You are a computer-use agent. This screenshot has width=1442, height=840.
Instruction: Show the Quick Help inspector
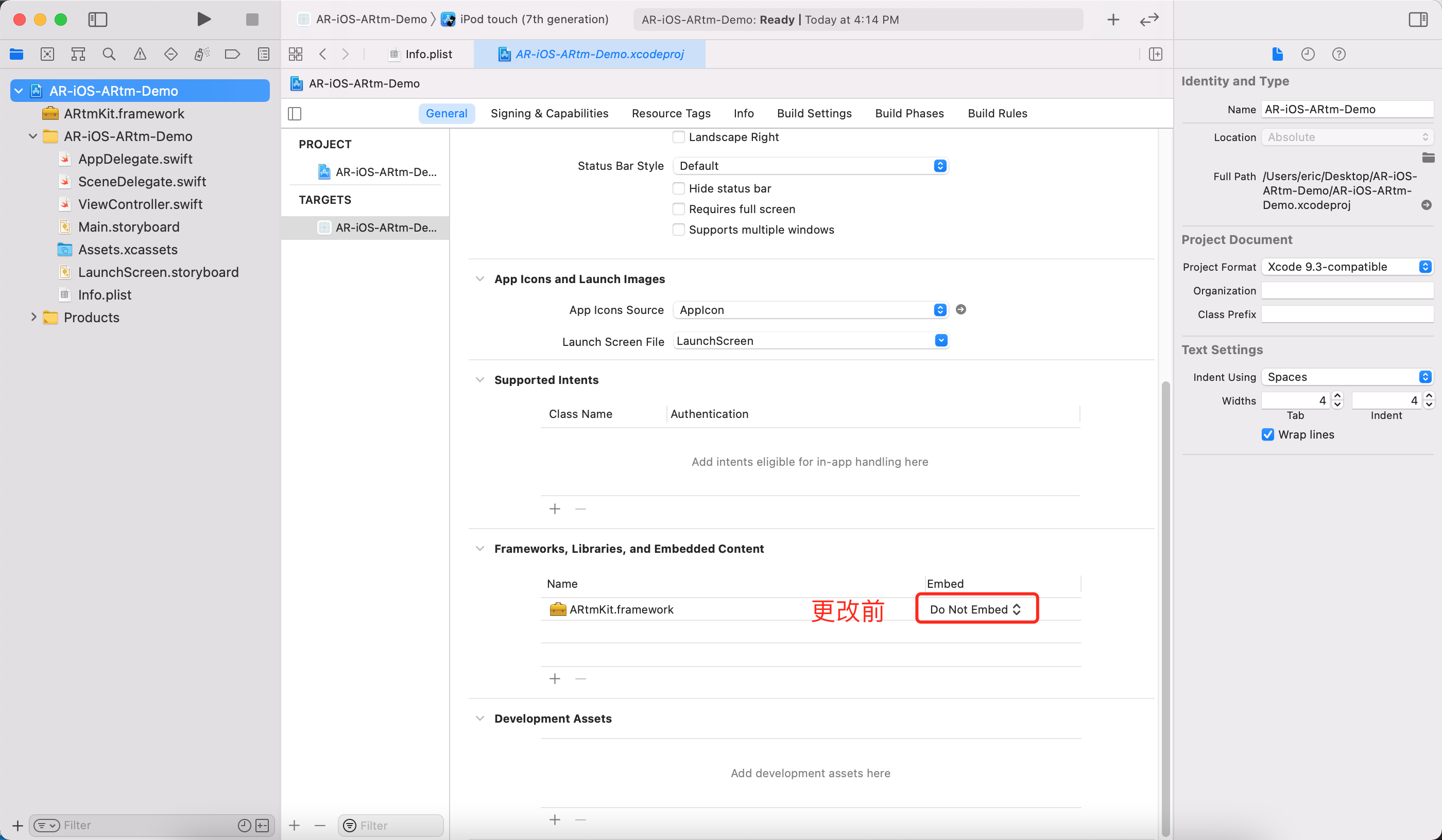(1339, 55)
